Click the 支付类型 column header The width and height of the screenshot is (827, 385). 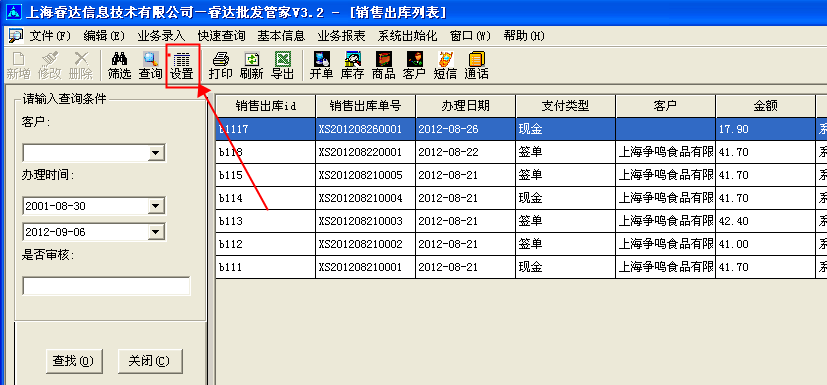pyautogui.click(x=565, y=106)
